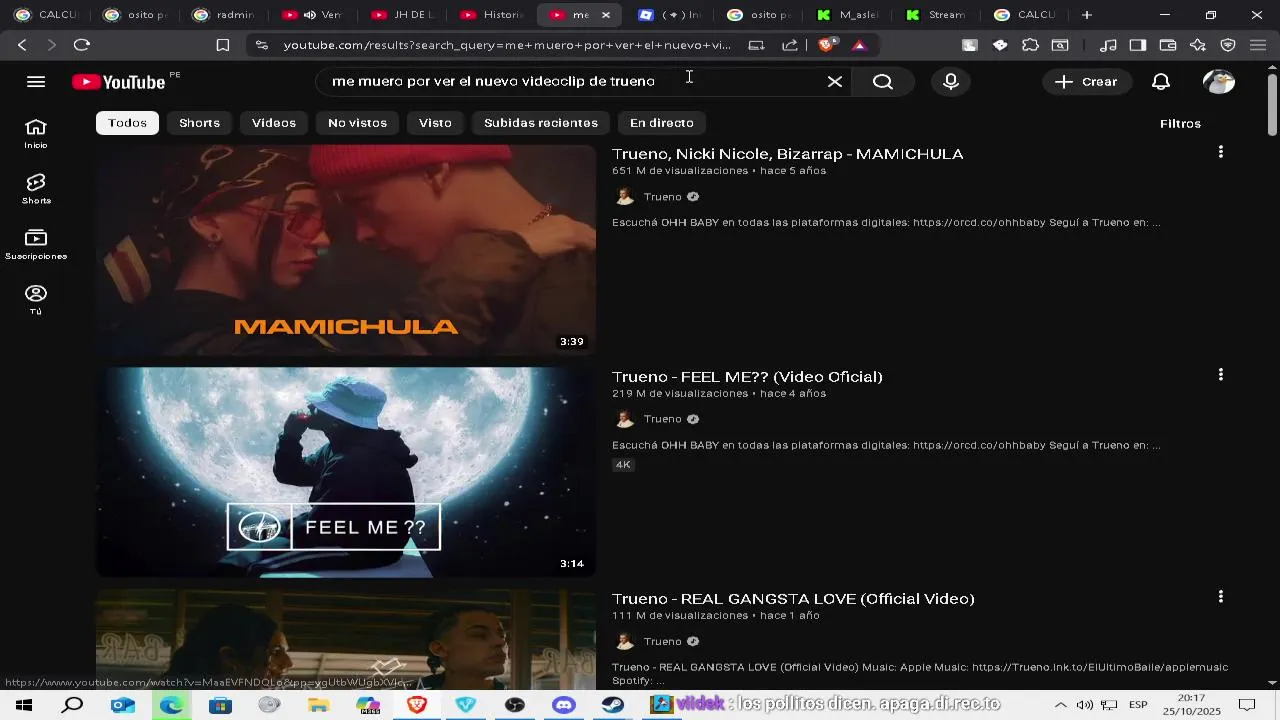Viewport: 1280px width, 720px height.
Task: Grab the page vertical scrollbar thumb
Action: click(1272, 105)
